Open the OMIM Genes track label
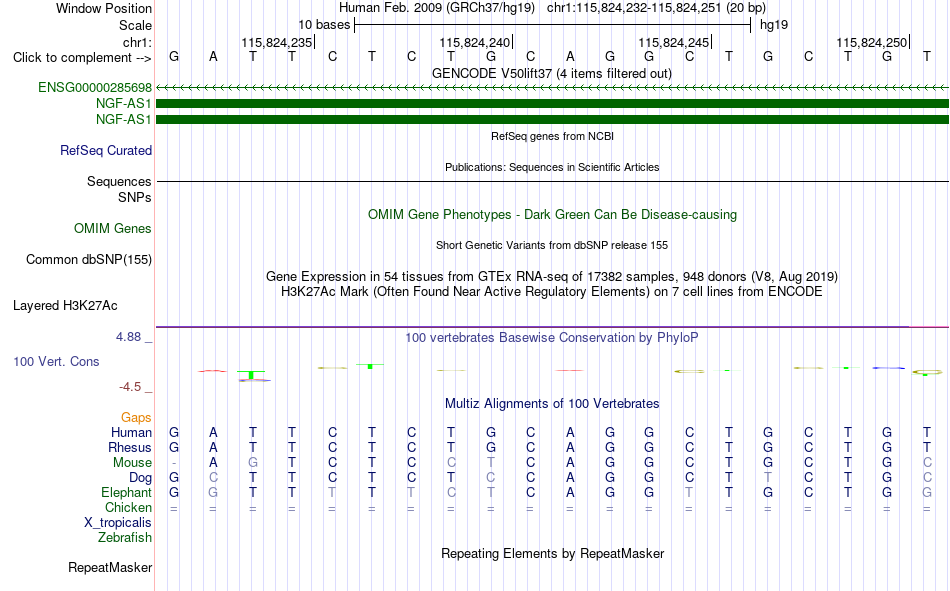Image resolution: width=950 pixels, height=591 pixels. pos(112,229)
